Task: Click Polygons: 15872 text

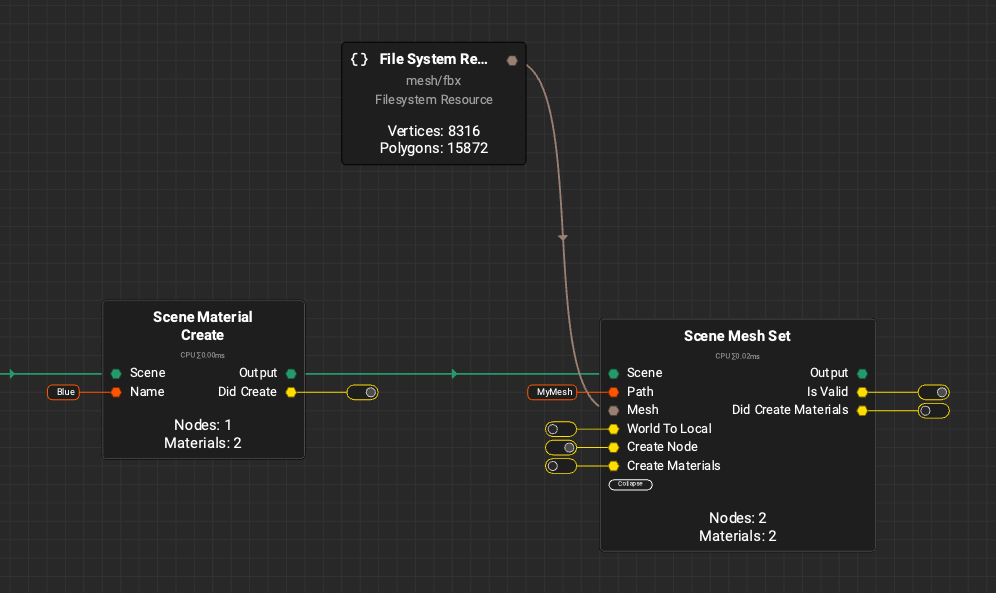Action: point(433,148)
